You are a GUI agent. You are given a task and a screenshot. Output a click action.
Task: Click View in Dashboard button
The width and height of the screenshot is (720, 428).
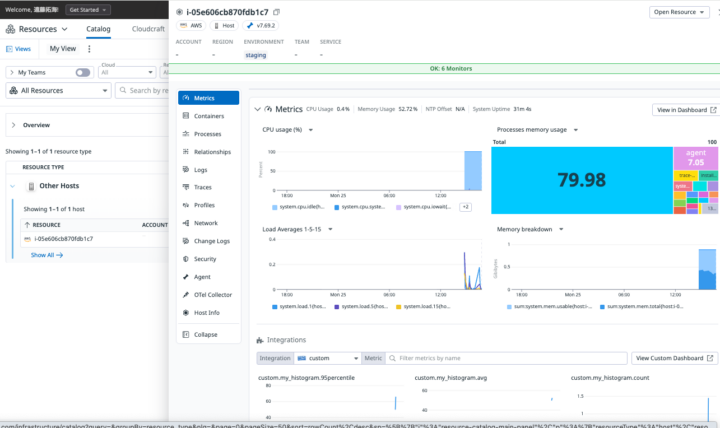686,110
